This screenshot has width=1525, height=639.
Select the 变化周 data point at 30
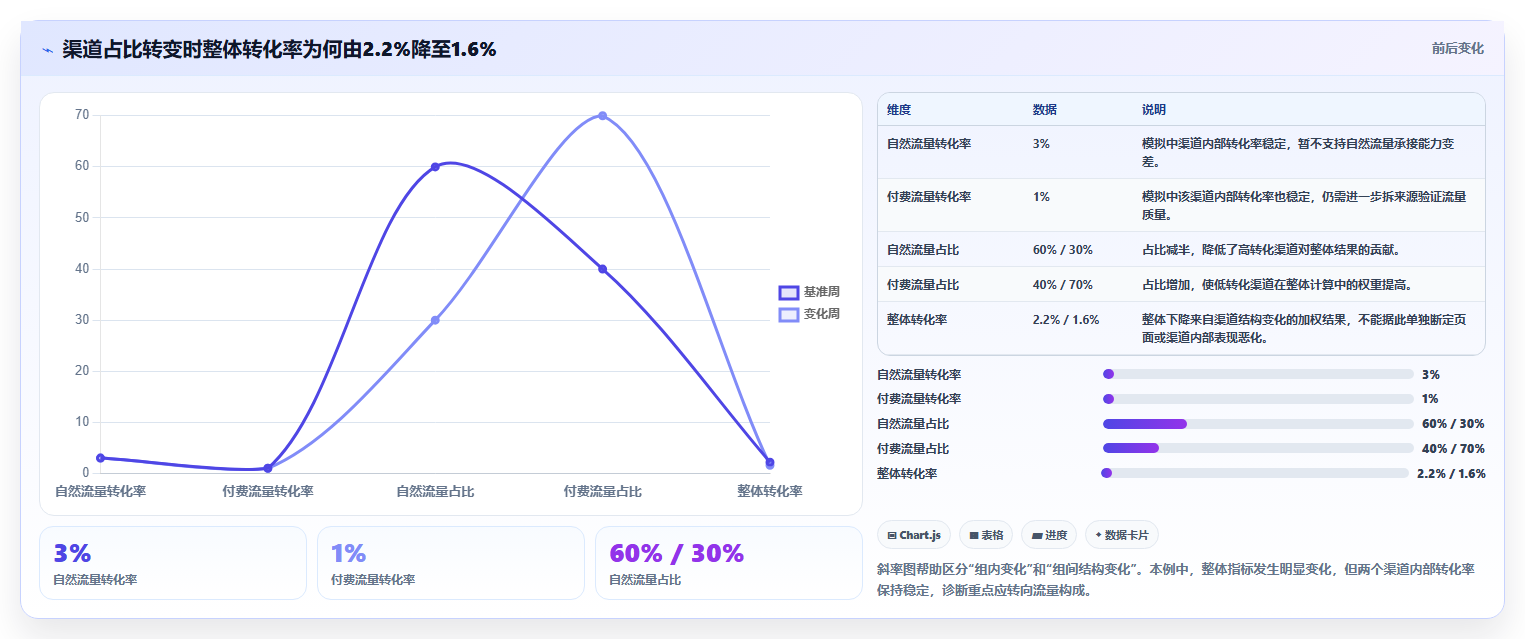tap(435, 320)
